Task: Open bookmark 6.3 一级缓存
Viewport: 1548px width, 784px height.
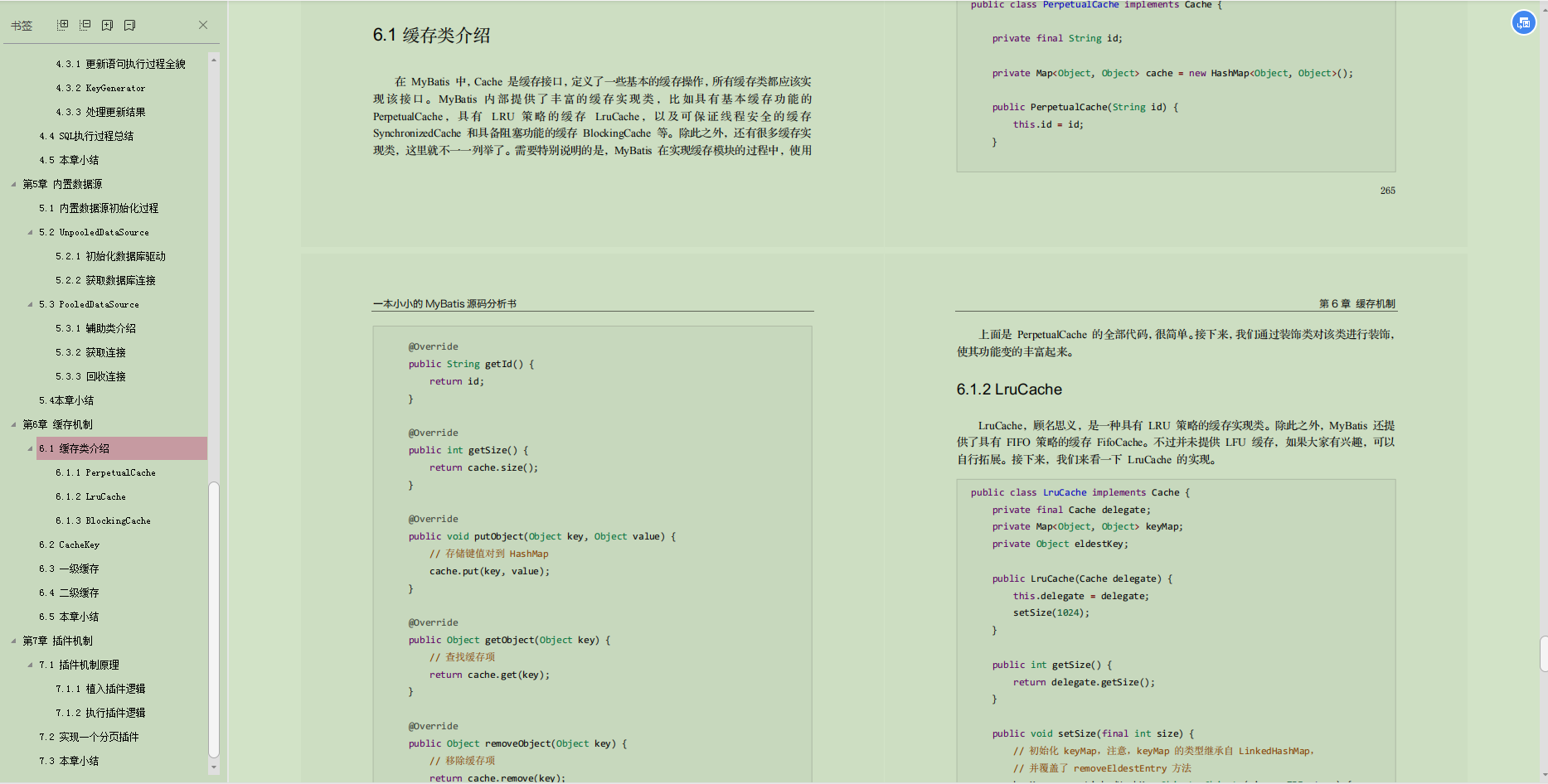Action: (x=69, y=569)
